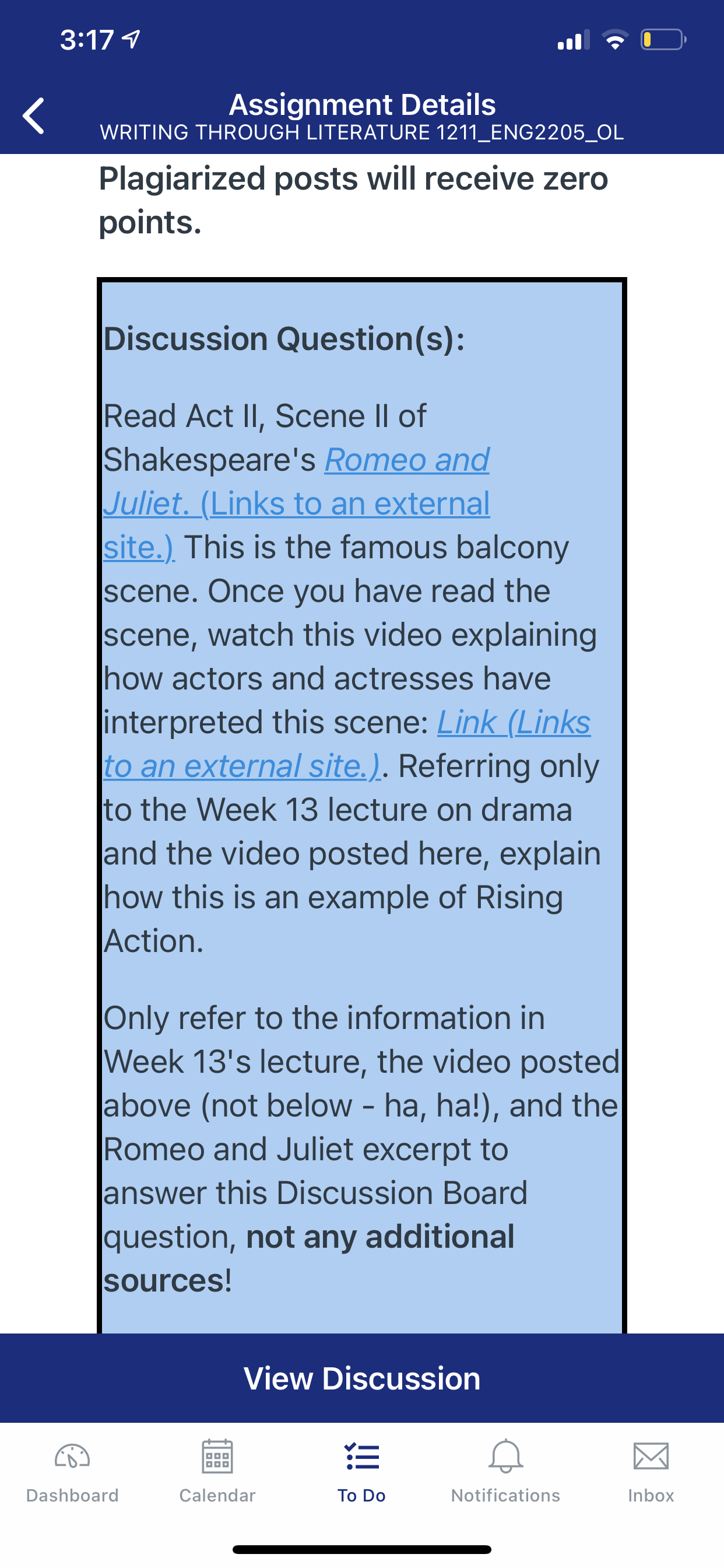This screenshot has height=1568, width=724.
Task: Tap the back chevron arrow
Action: [x=34, y=115]
